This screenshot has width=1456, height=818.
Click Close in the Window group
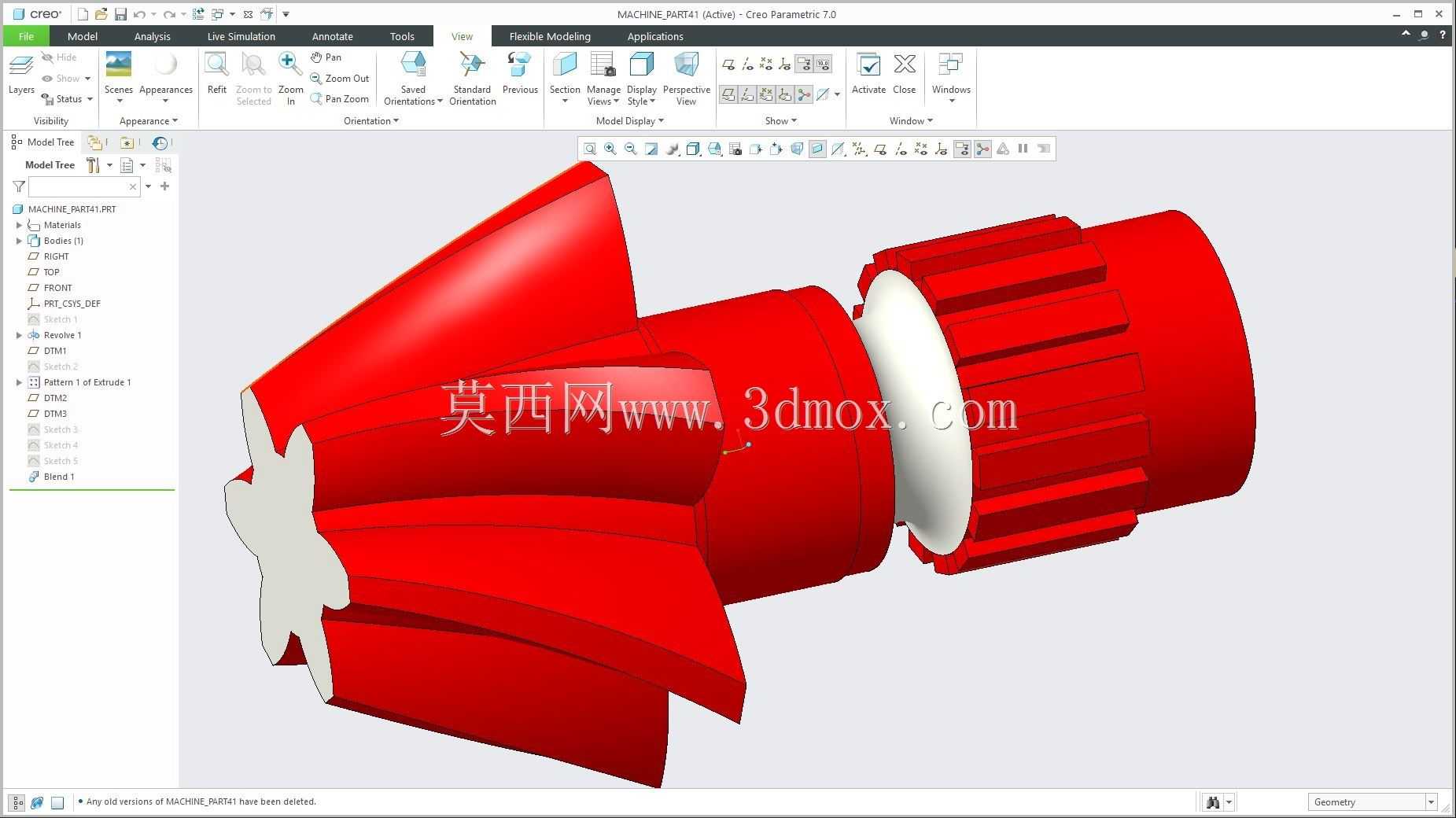pyautogui.click(x=904, y=73)
